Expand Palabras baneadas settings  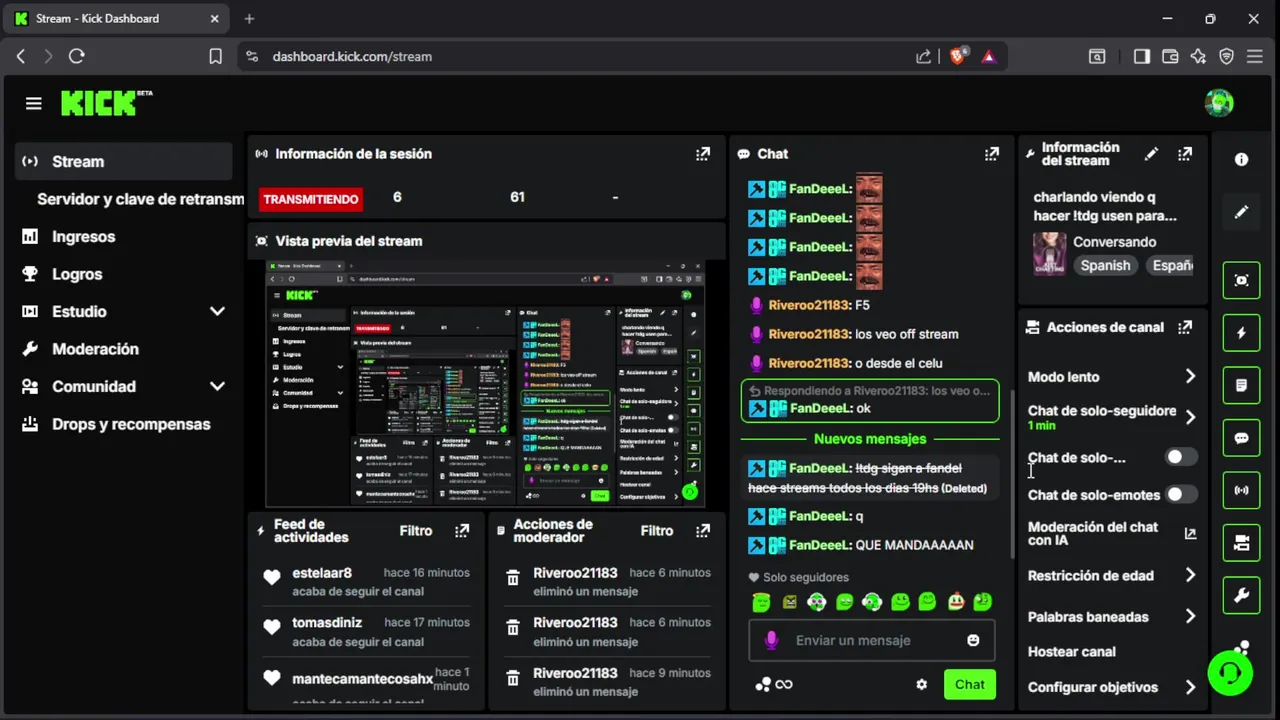point(1190,616)
